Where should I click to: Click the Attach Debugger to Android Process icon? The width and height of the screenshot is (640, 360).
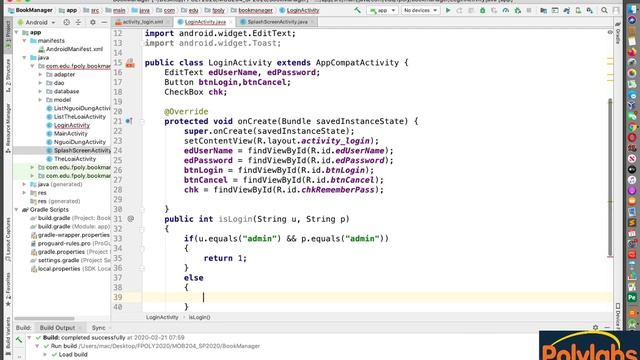pyautogui.click(x=518, y=10)
